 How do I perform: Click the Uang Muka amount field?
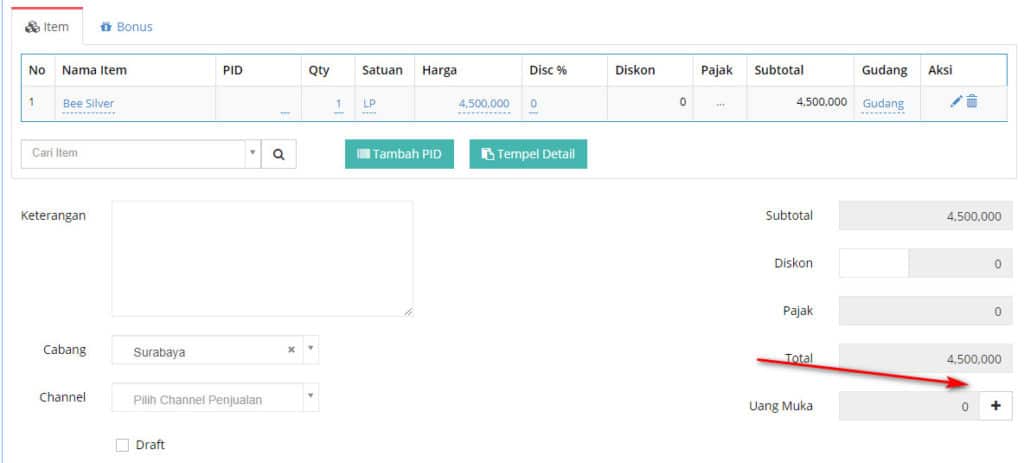pos(909,406)
